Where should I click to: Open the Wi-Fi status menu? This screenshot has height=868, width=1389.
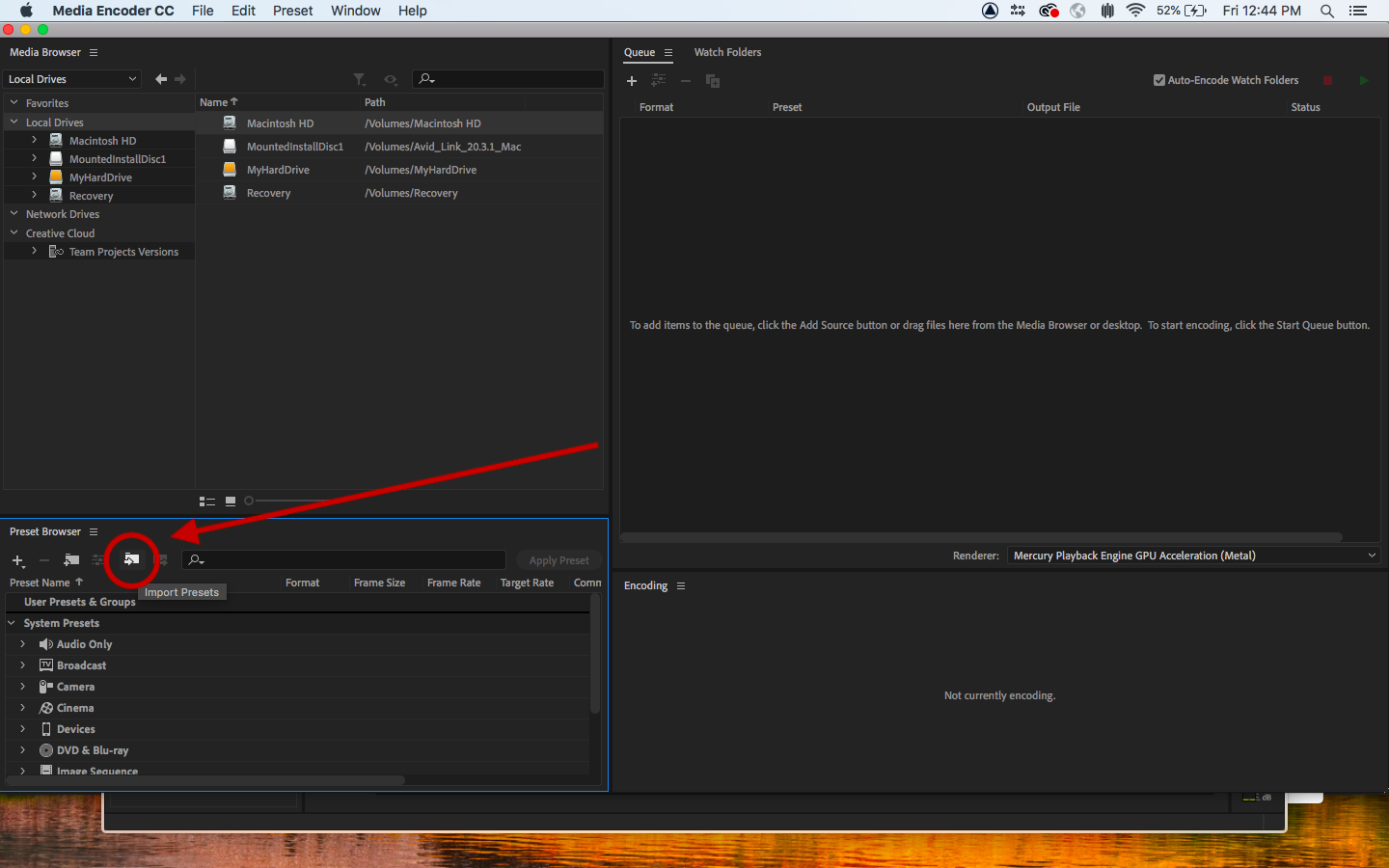pyautogui.click(x=1135, y=11)
